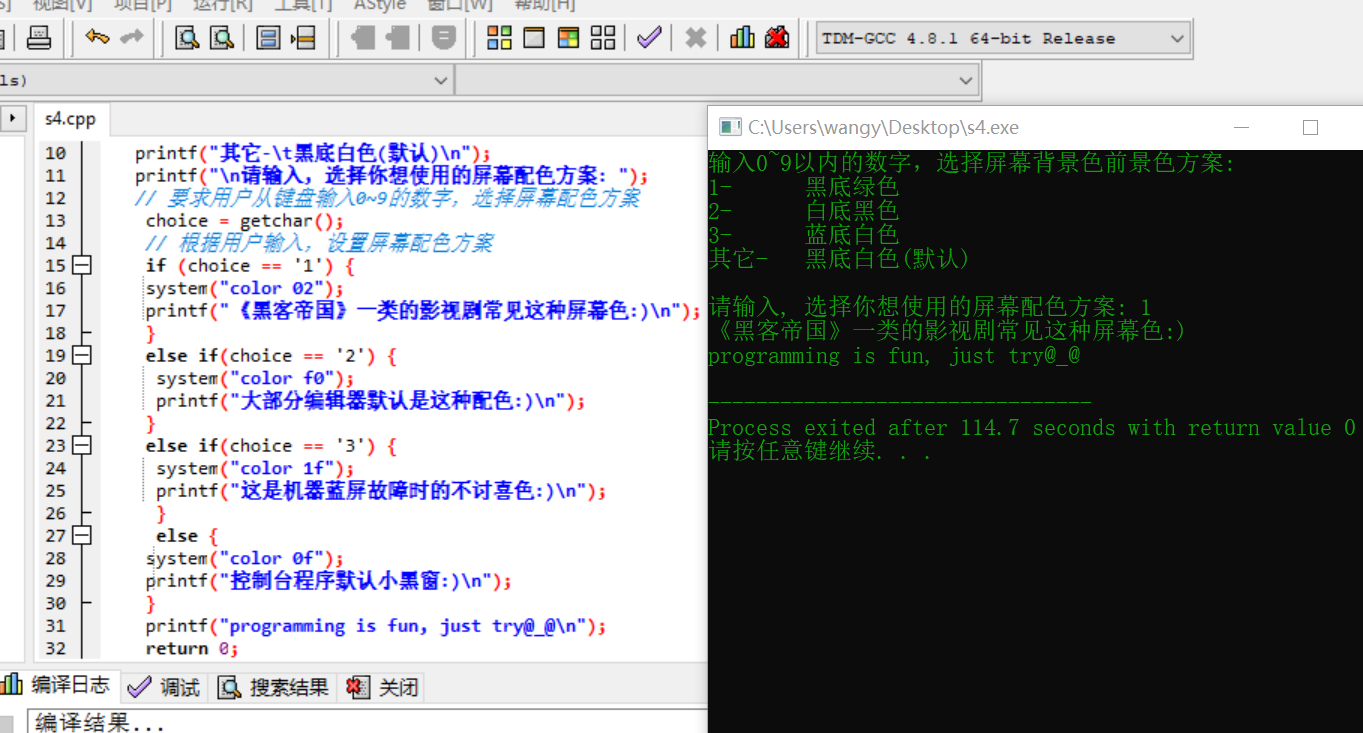Screen dimensions: 1363x733
Task: Maximize the s4.exe console window
Action: click(x=1310, y=127)
